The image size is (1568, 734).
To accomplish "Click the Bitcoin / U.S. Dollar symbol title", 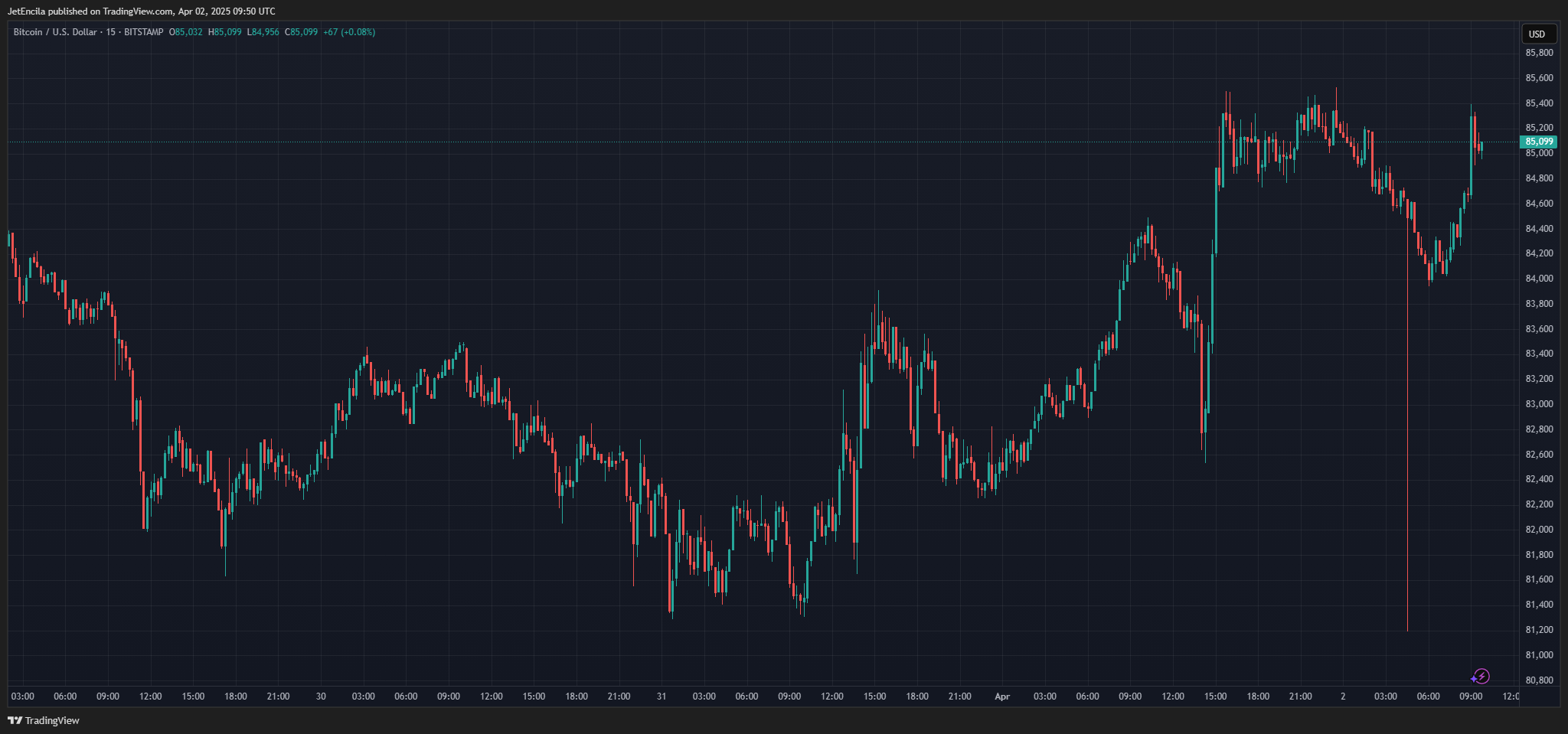I will (x=55, y=32).
